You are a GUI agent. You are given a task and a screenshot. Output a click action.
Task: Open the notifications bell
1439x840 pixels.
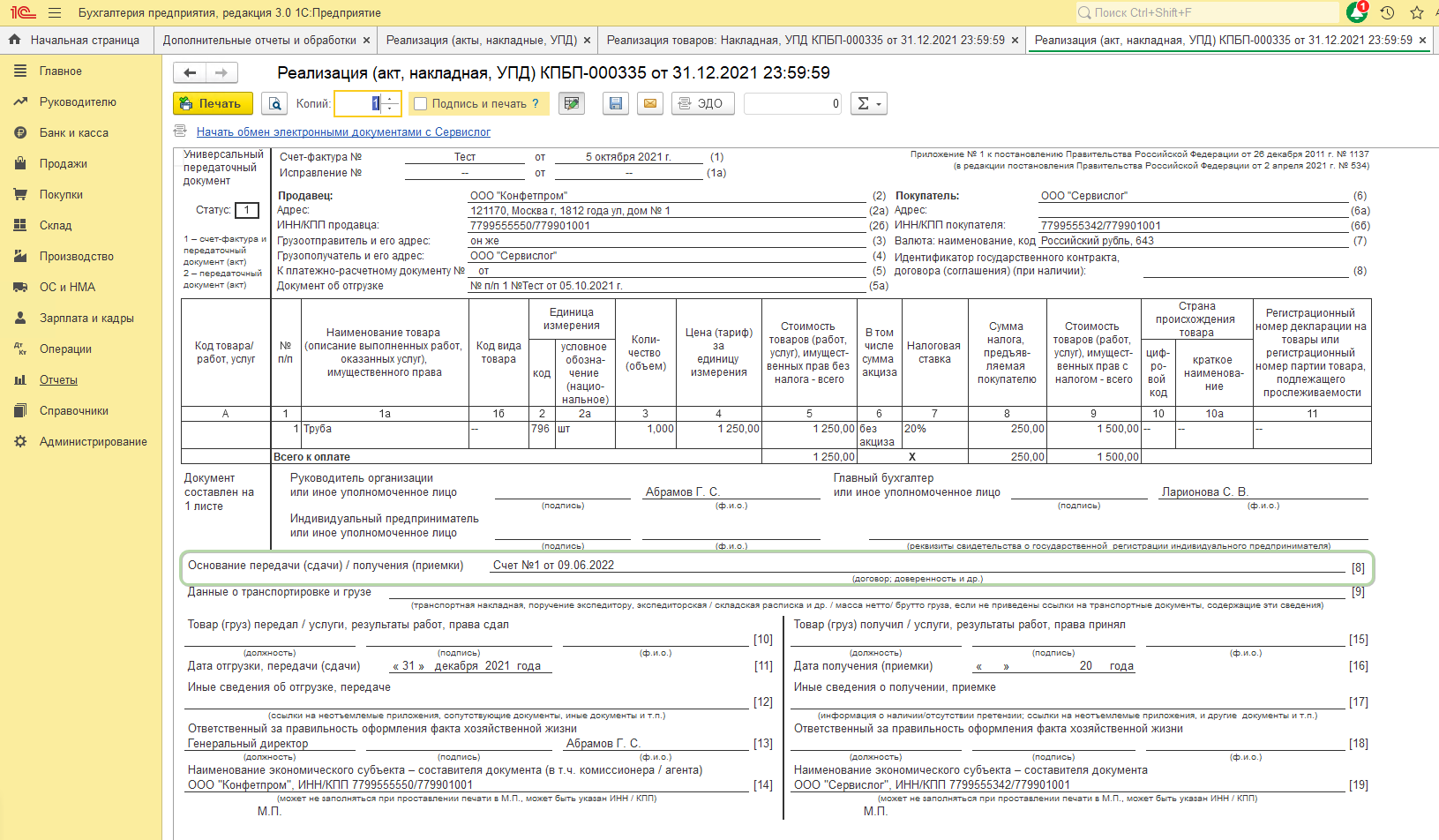point(1357,12)
